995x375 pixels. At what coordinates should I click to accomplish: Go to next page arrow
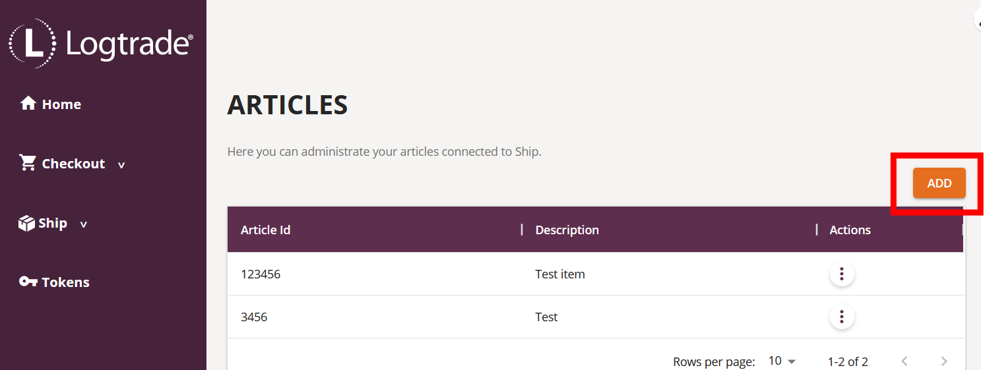coord(944,361)
